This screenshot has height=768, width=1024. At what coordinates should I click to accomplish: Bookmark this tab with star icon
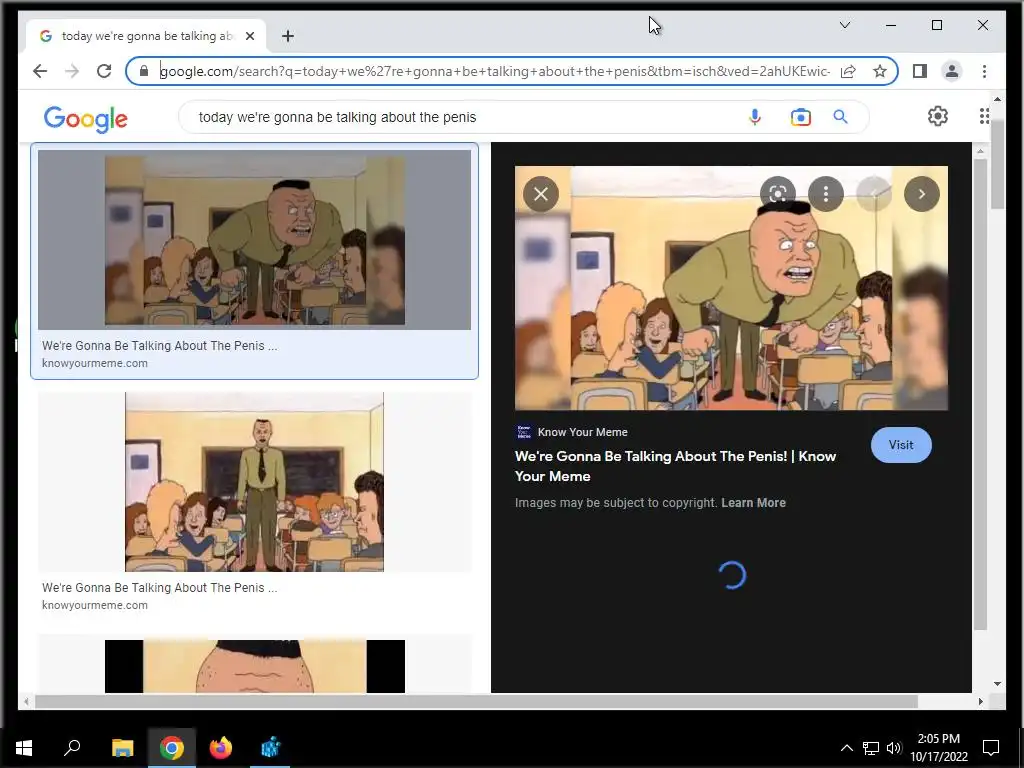click(880, 71)
